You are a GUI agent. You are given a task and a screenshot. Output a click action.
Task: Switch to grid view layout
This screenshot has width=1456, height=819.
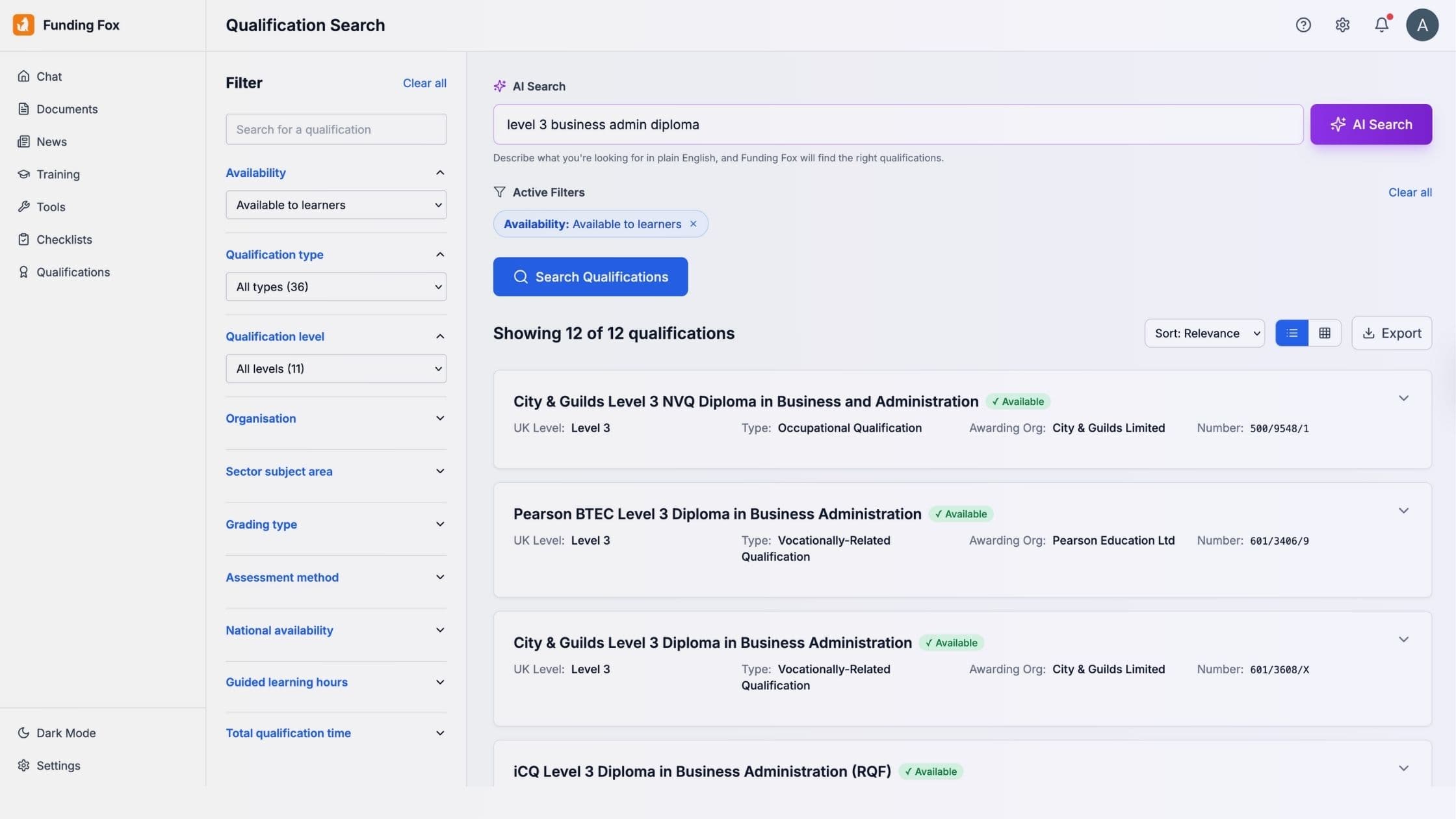tap(1325, 333)
